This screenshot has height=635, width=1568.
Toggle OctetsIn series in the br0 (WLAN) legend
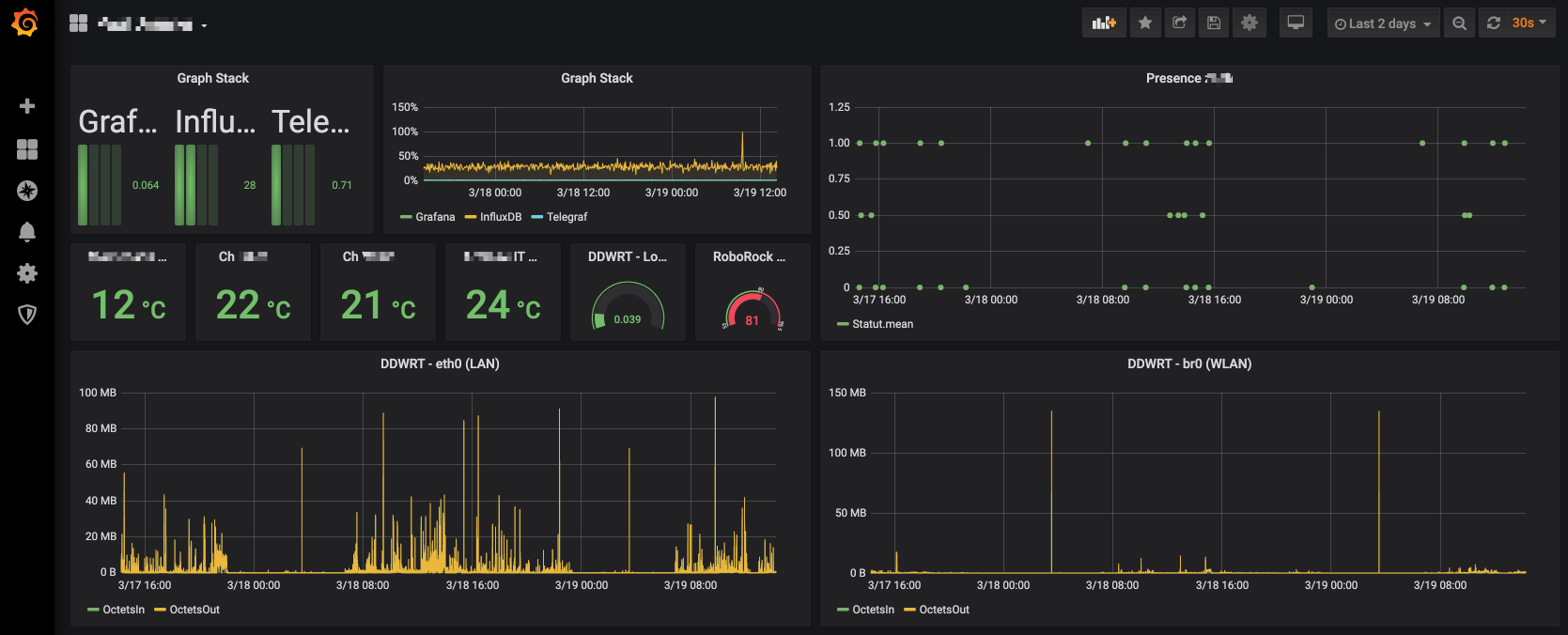coord(874,610)
